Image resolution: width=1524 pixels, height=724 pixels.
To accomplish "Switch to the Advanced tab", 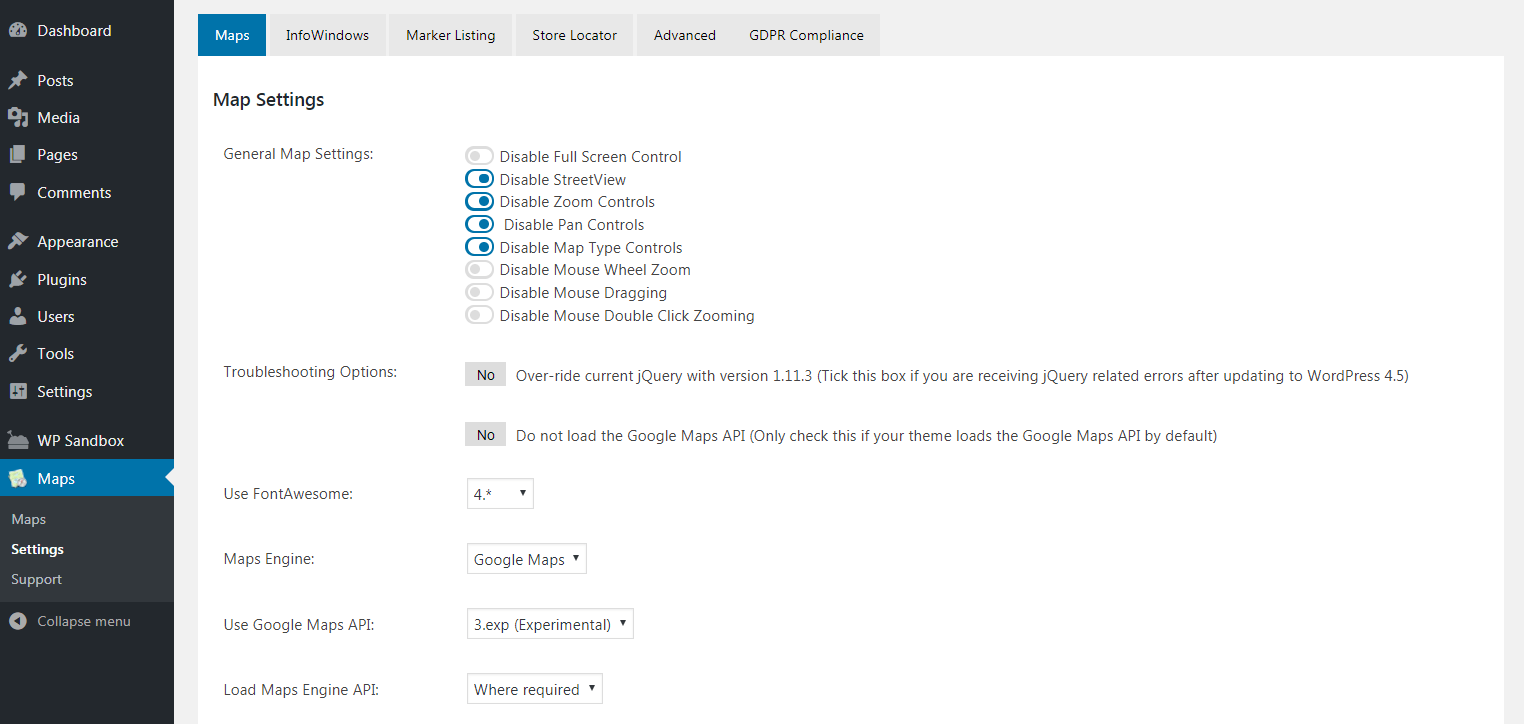I will click(x=685, y=35).
